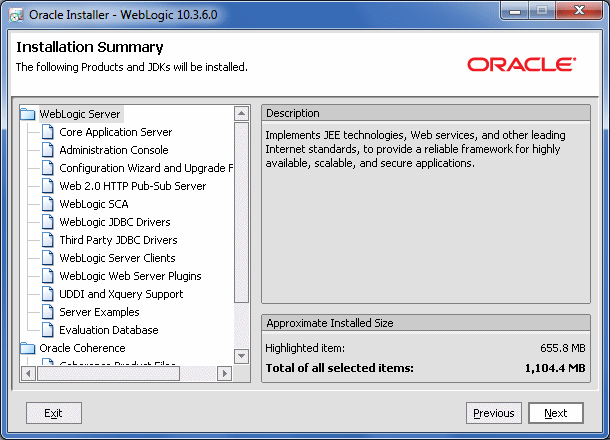Screen dimensions: 610x440
Task: Click the Next button
Action: pyautogui.click(x=556, y=413)
